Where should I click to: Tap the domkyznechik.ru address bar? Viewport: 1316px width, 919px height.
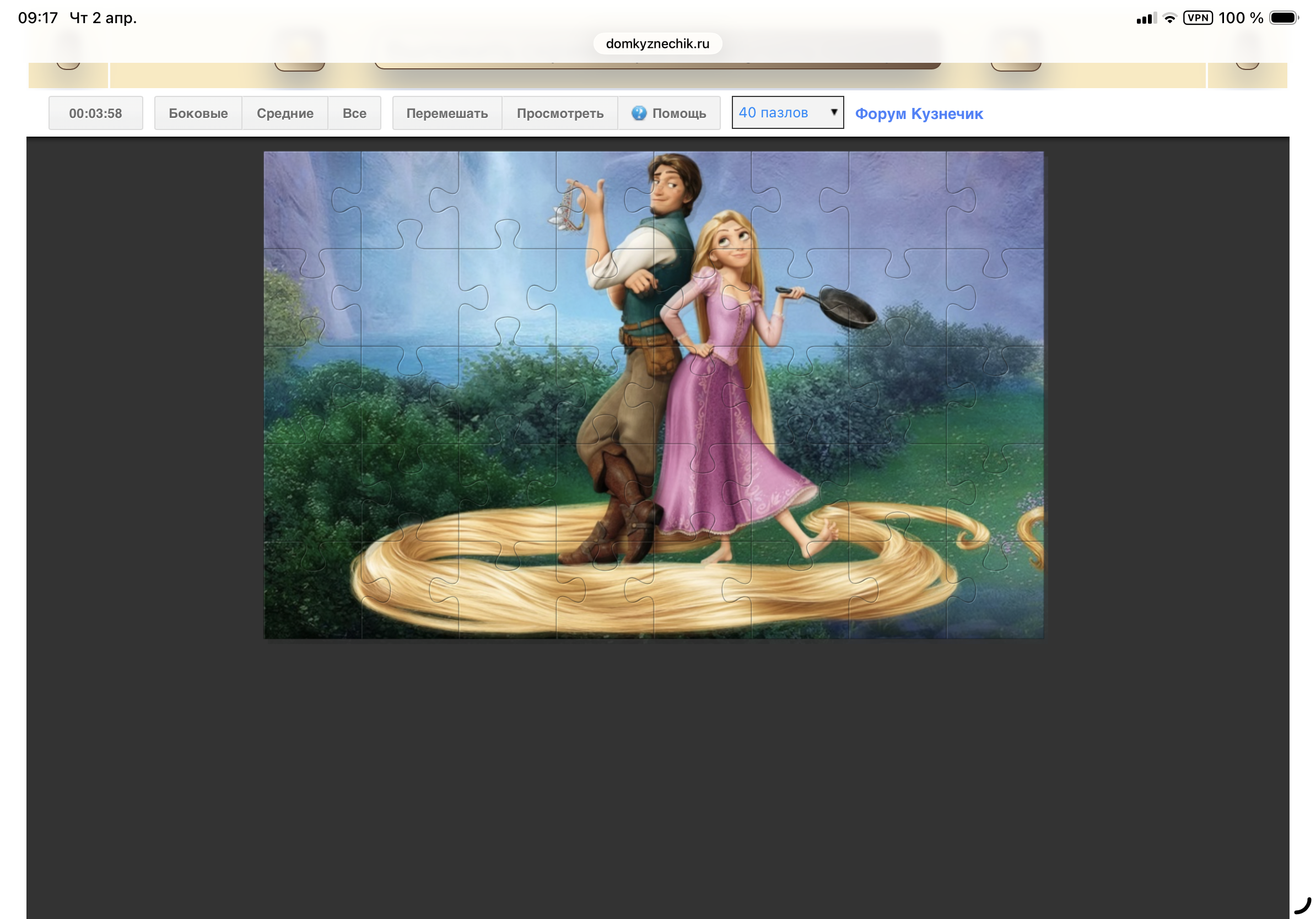coord(657,44)
